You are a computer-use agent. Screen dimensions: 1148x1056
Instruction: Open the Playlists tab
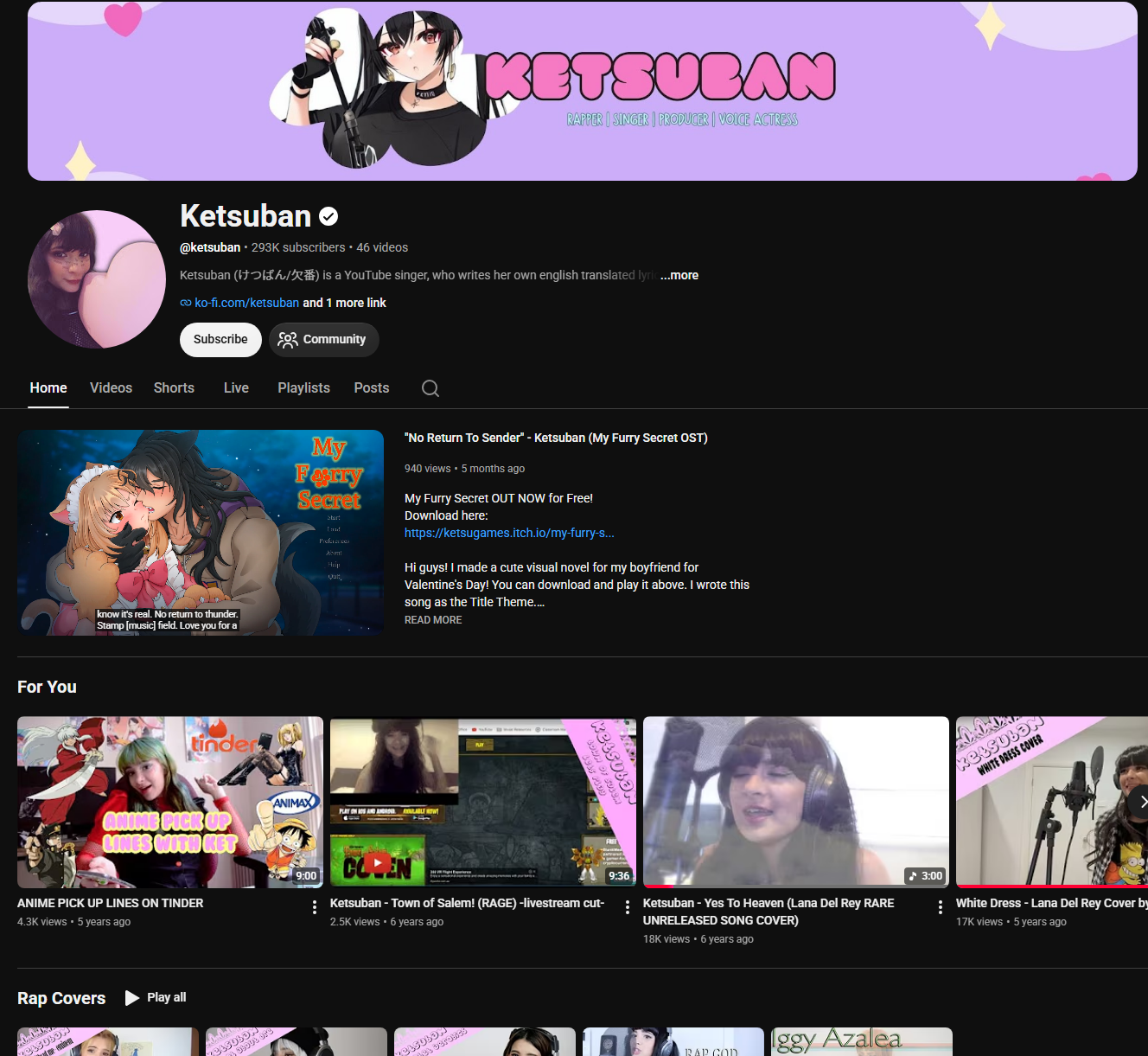303,388
